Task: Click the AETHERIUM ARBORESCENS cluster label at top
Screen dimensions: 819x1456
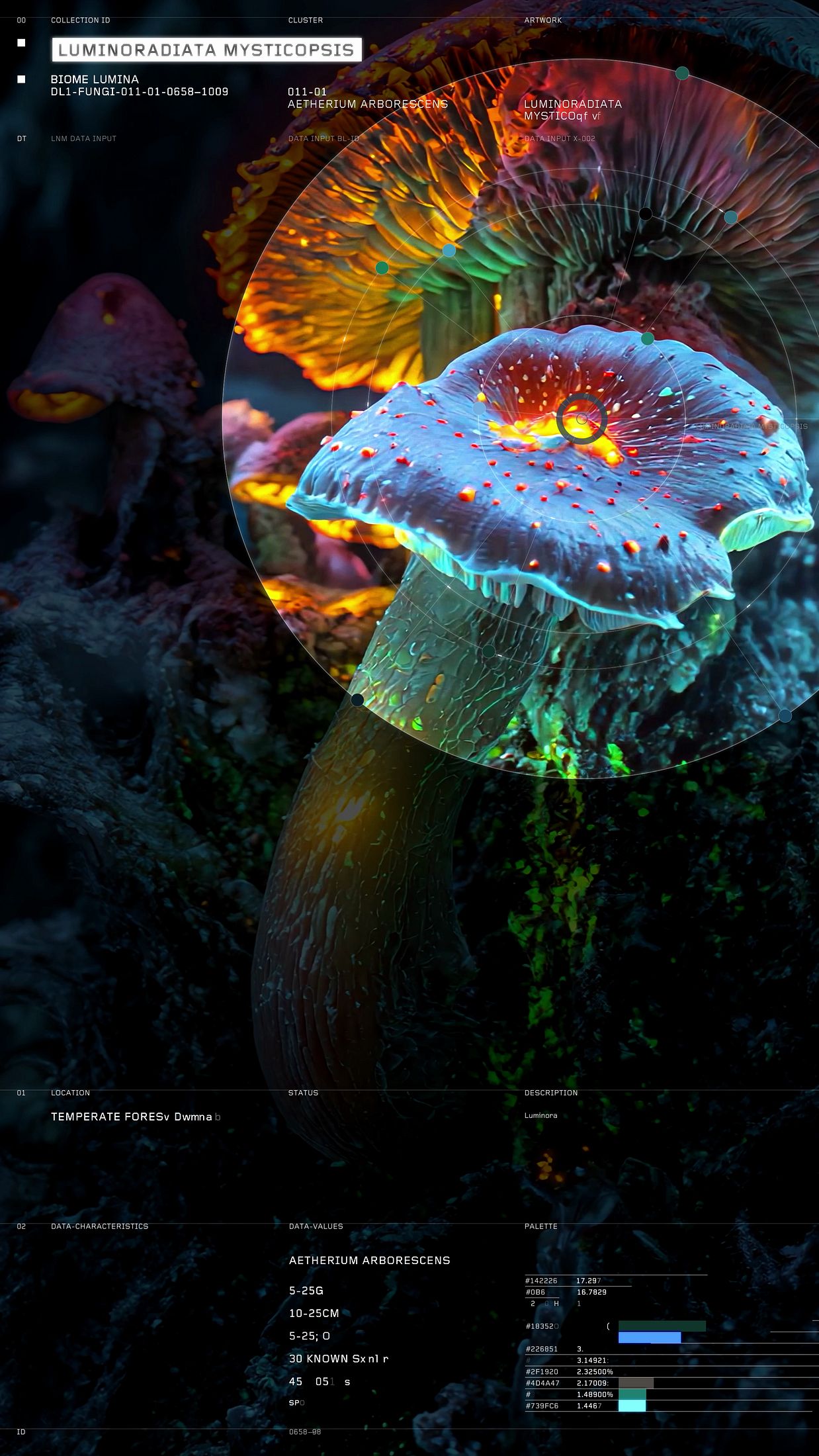Action: click(368, 104)
